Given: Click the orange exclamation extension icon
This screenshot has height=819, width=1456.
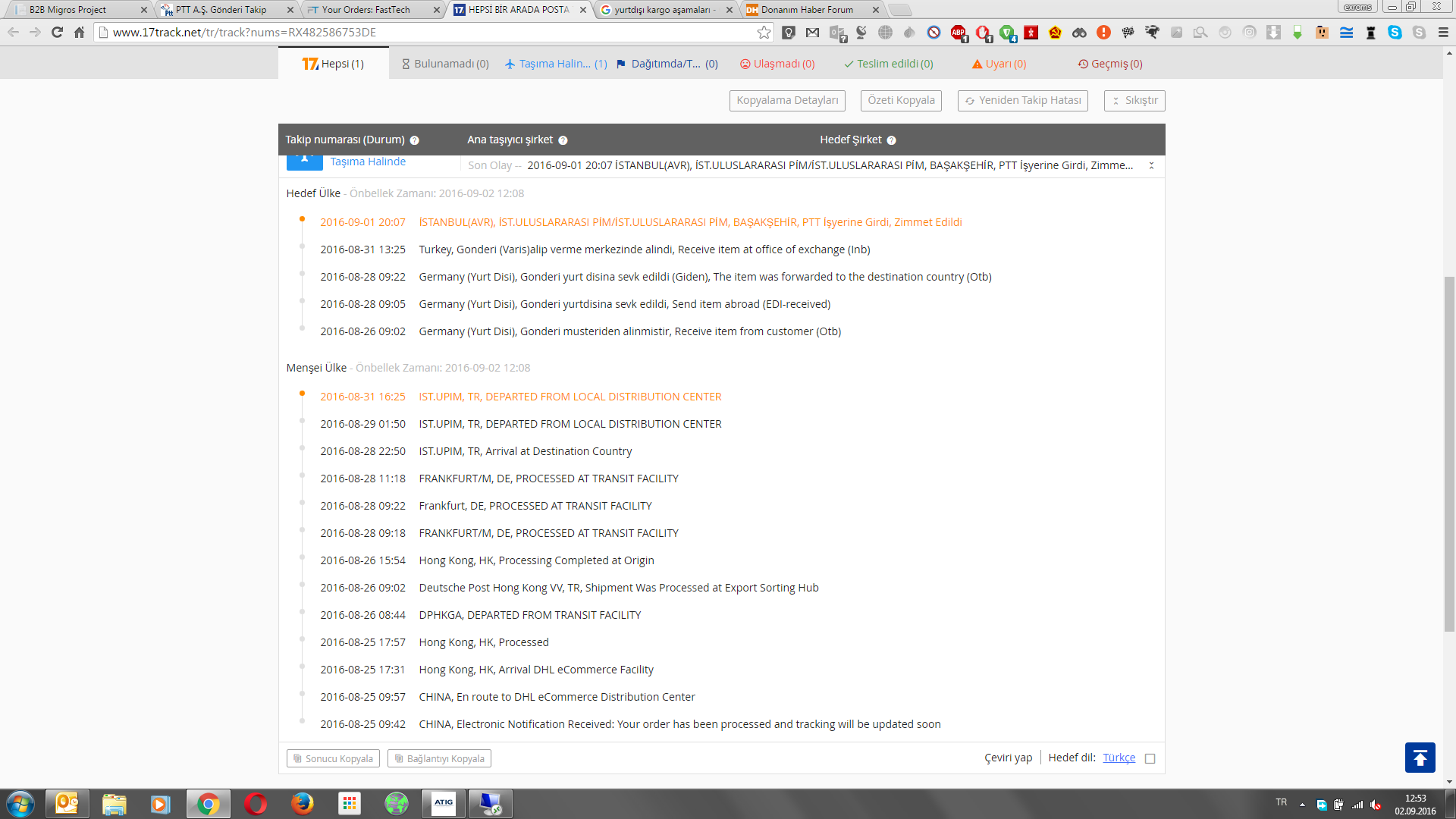Looking at the screenshot, I should tap(1103, 32).
